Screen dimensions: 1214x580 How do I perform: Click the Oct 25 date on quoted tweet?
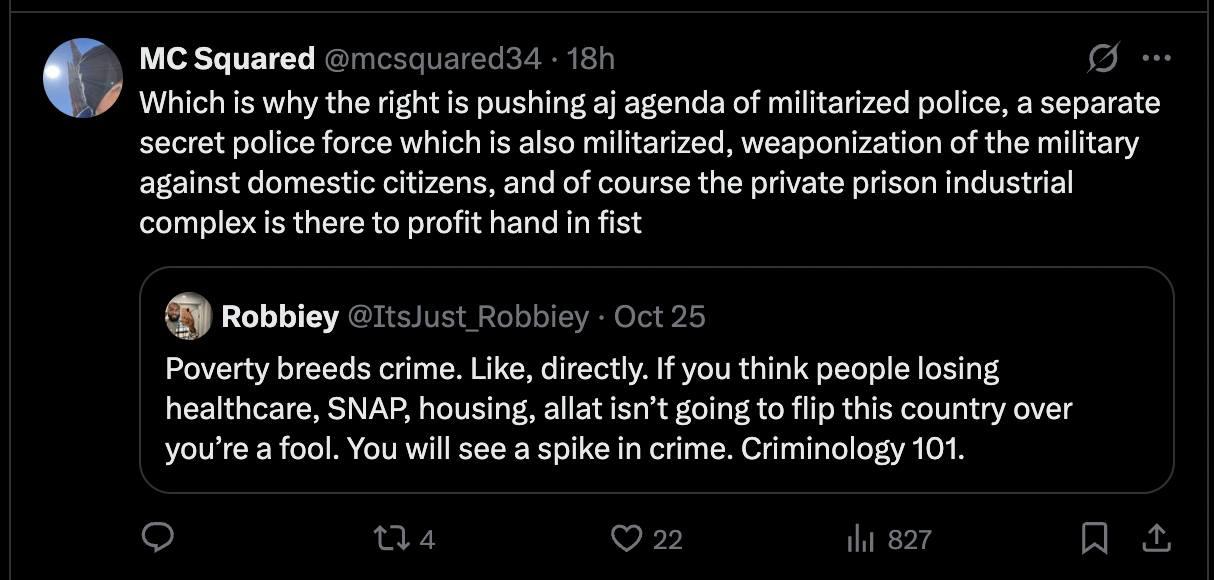[x=659, y=317]
